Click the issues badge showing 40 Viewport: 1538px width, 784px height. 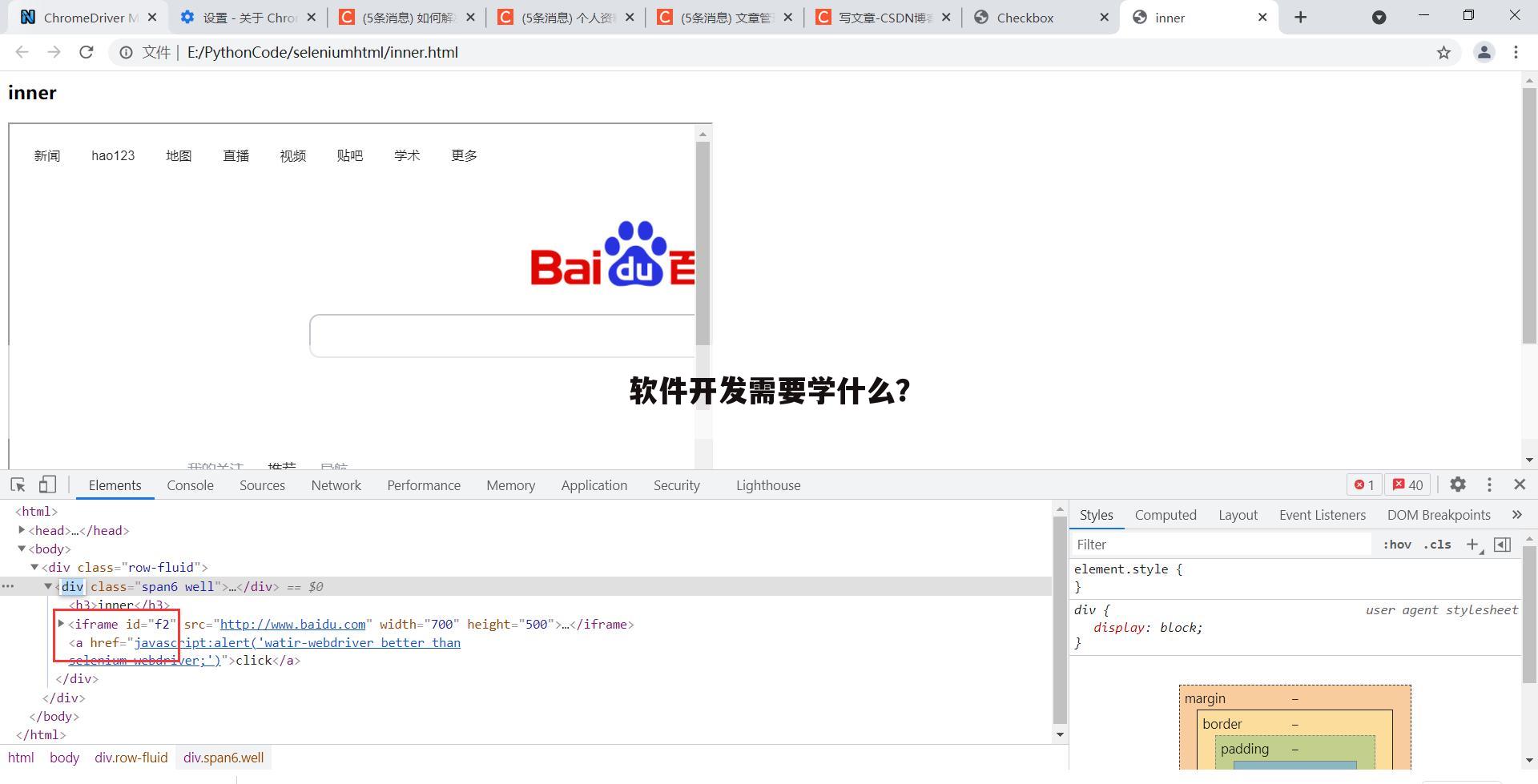pos(1408,484)
